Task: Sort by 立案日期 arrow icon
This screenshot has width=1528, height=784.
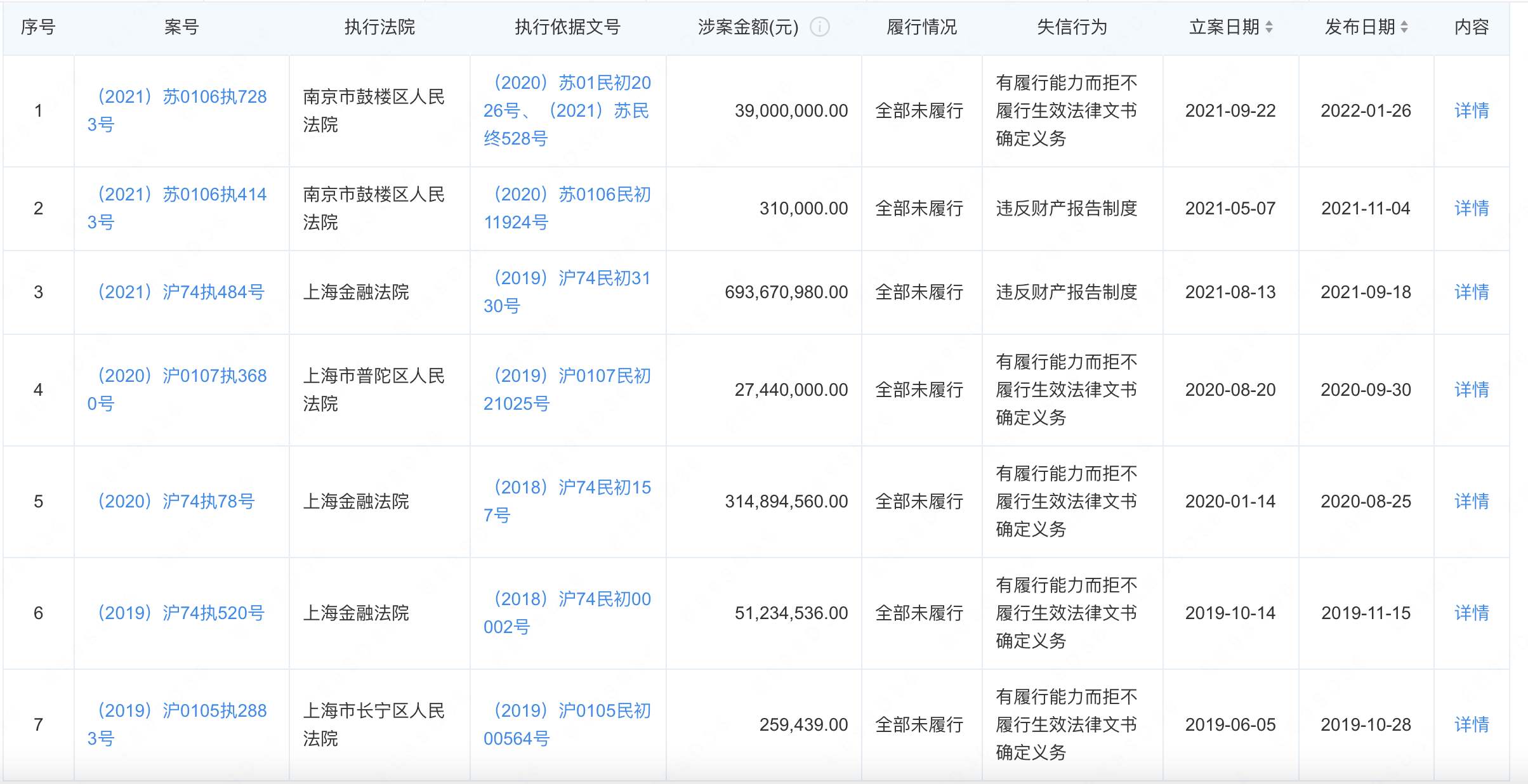Action: coord(1269,27)
